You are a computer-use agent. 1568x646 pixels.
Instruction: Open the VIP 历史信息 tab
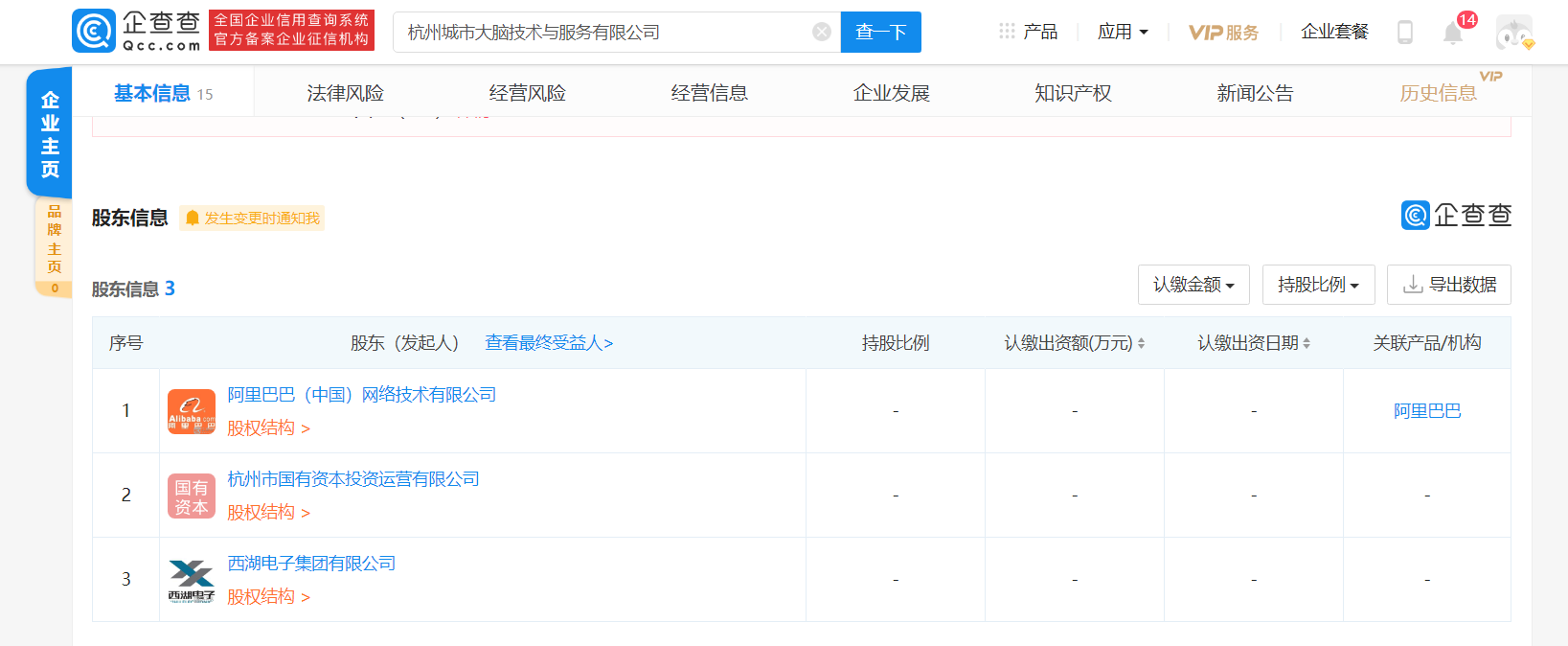coord(1438,93)
